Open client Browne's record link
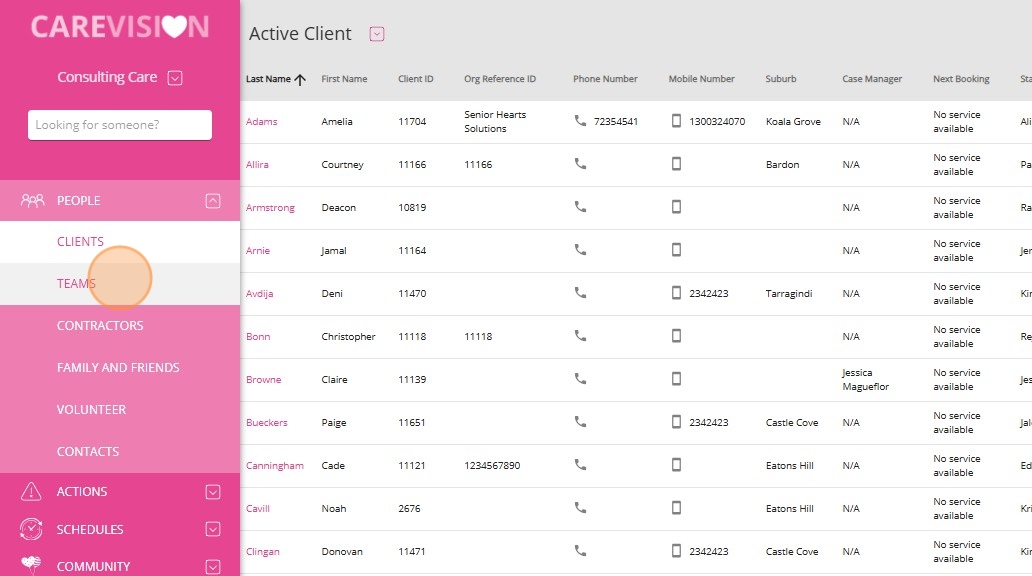Viewport: 1032px width, 576px height. (263, 379)
